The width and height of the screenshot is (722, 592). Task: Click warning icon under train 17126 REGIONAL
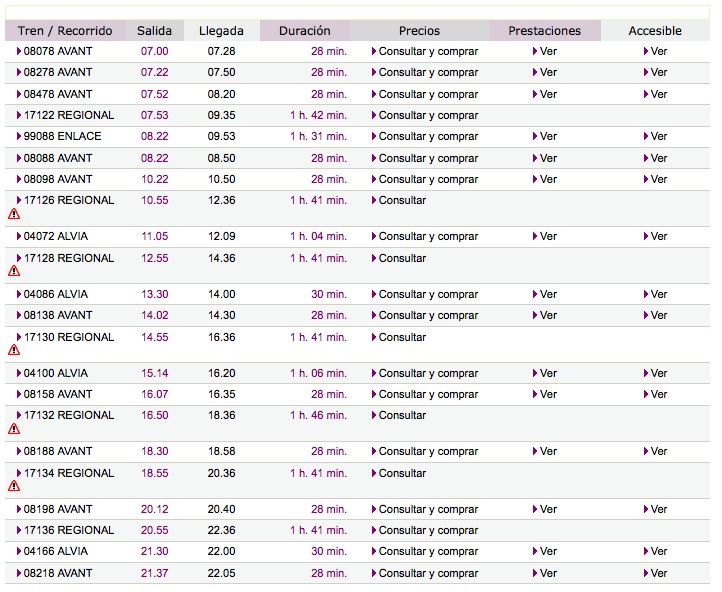coord(14,214)
